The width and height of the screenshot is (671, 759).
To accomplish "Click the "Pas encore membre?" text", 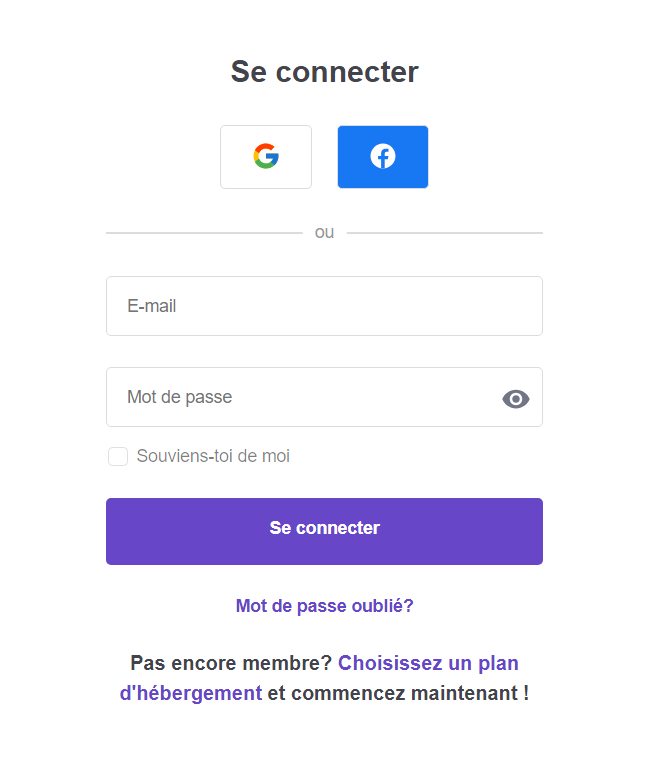I will pos(231,663).
